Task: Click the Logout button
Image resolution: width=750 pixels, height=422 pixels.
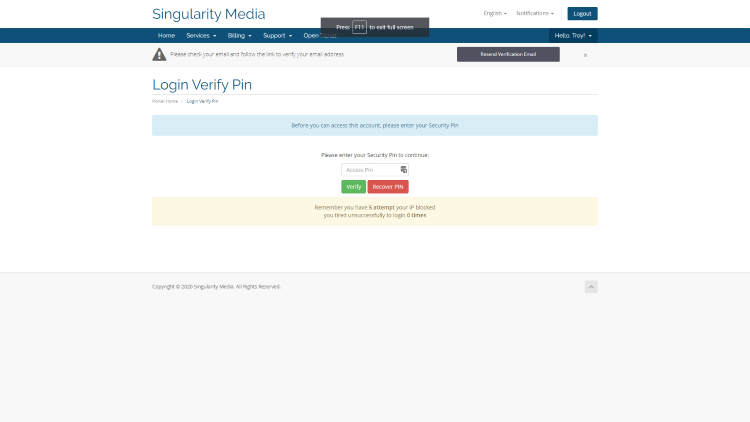Action: [582, 13]
